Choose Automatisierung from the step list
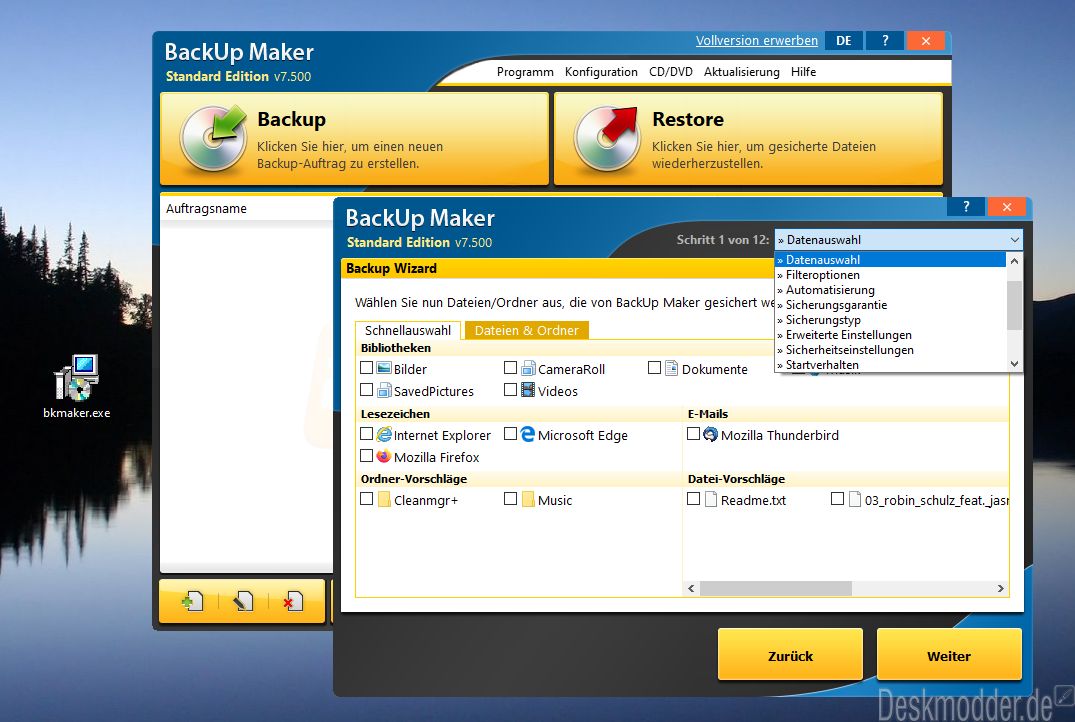The width and height of the screenshot is (1075, 722). (x=890, y=290)
